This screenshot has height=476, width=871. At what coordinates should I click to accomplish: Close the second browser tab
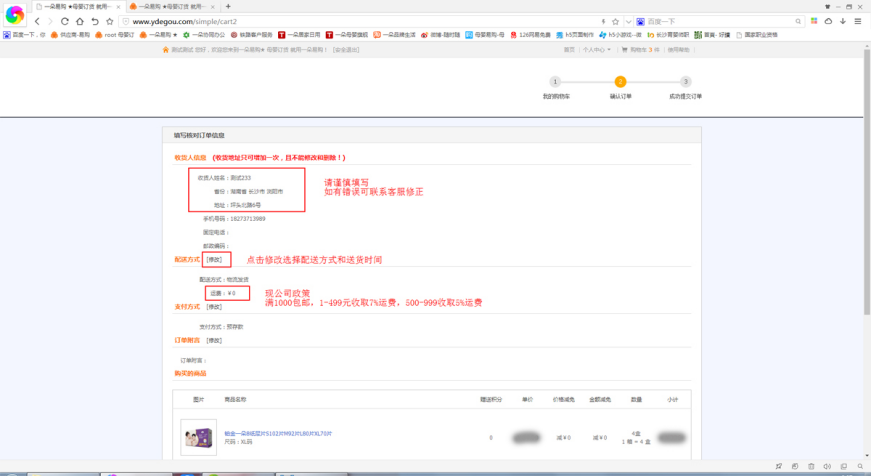213,7
